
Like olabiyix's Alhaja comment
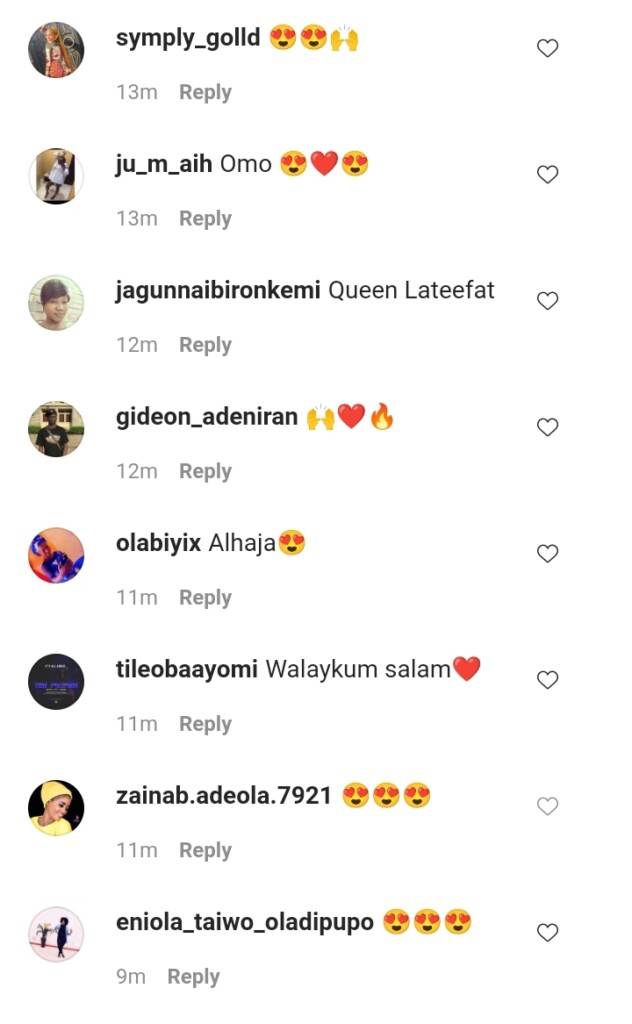(547, 554)
